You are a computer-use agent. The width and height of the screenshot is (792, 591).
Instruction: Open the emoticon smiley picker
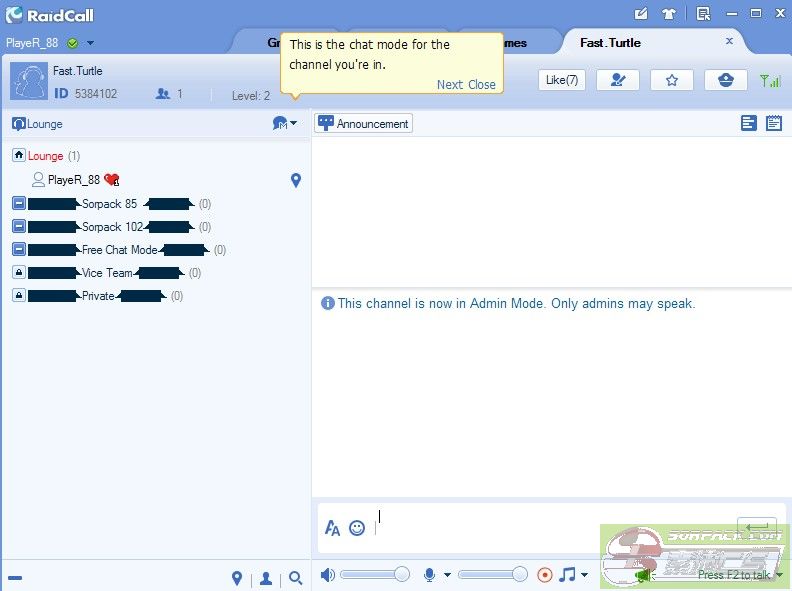click(x=357, y=528)
